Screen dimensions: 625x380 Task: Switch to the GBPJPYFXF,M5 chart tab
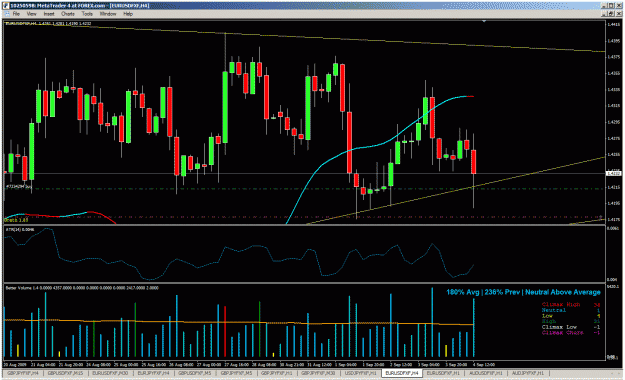pyautogui.click(x=236, y=373)
